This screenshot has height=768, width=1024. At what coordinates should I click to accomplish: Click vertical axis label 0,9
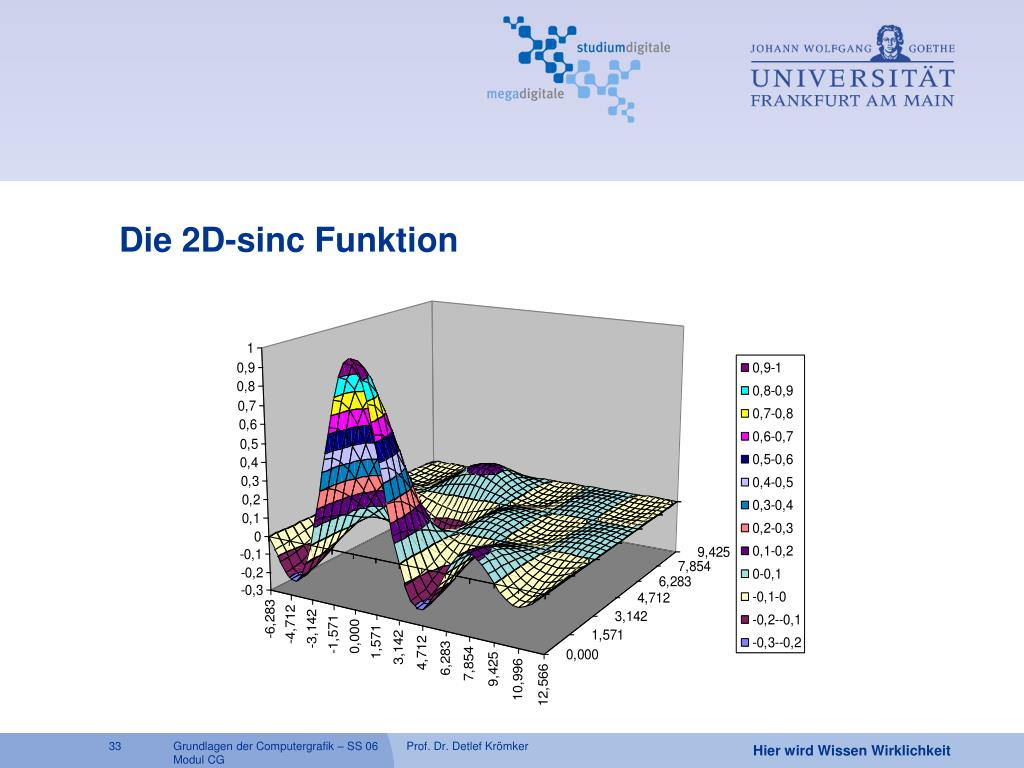coord(246,368)
